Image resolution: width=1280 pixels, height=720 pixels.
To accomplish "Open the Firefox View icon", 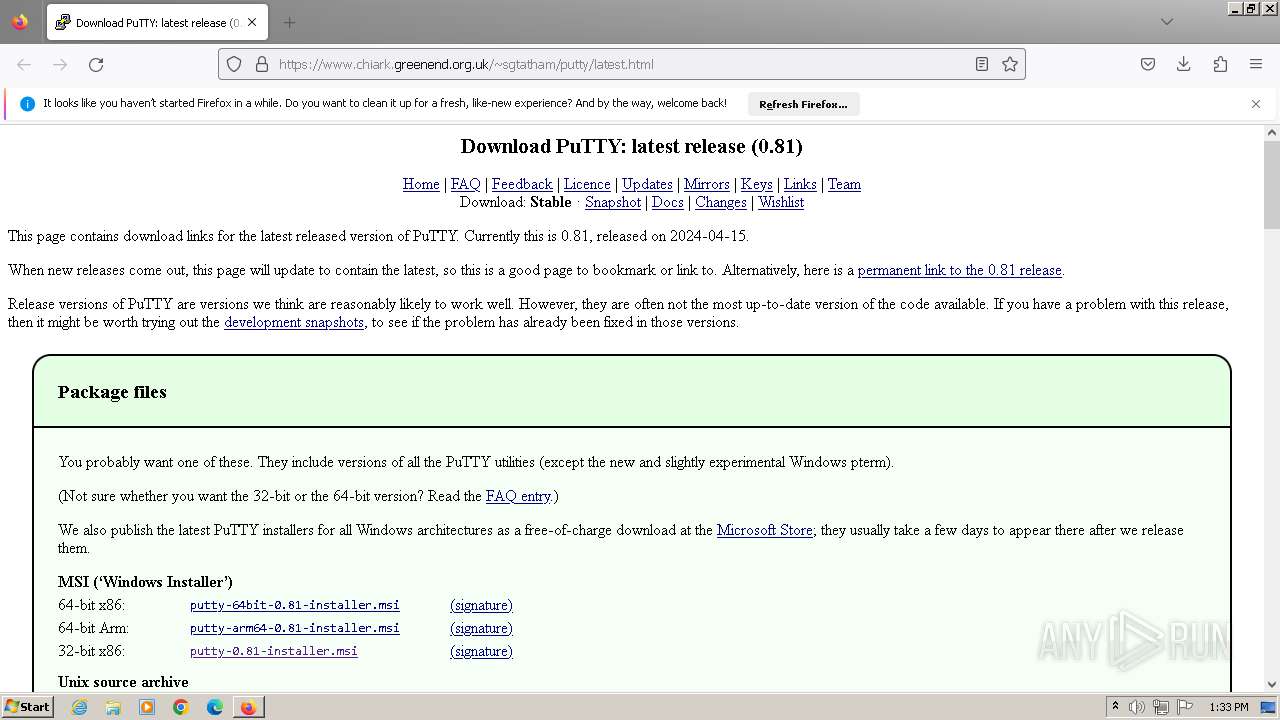I will [x=20, y=22].
